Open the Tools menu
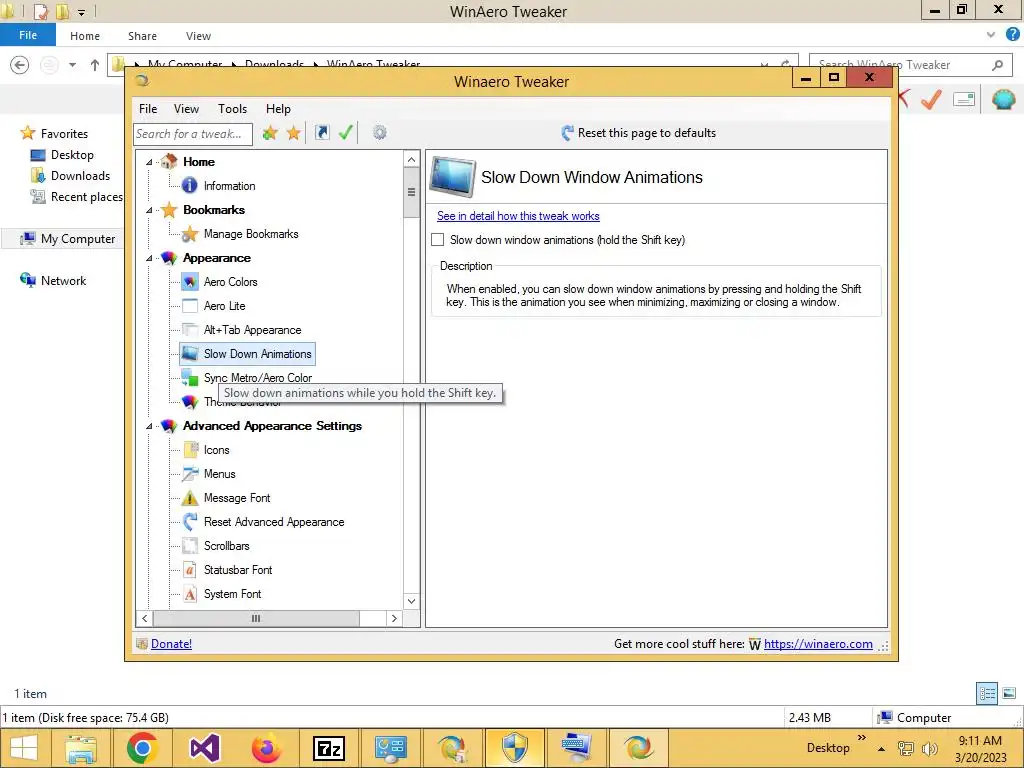The width and height of the screenshot is (1024, 768). [x=232, y=109]
